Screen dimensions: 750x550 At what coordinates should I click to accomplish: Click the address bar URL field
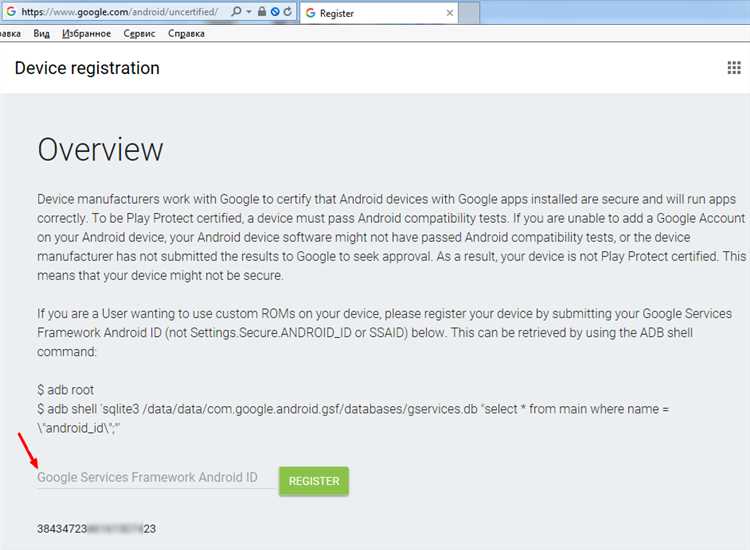(120, 12)
